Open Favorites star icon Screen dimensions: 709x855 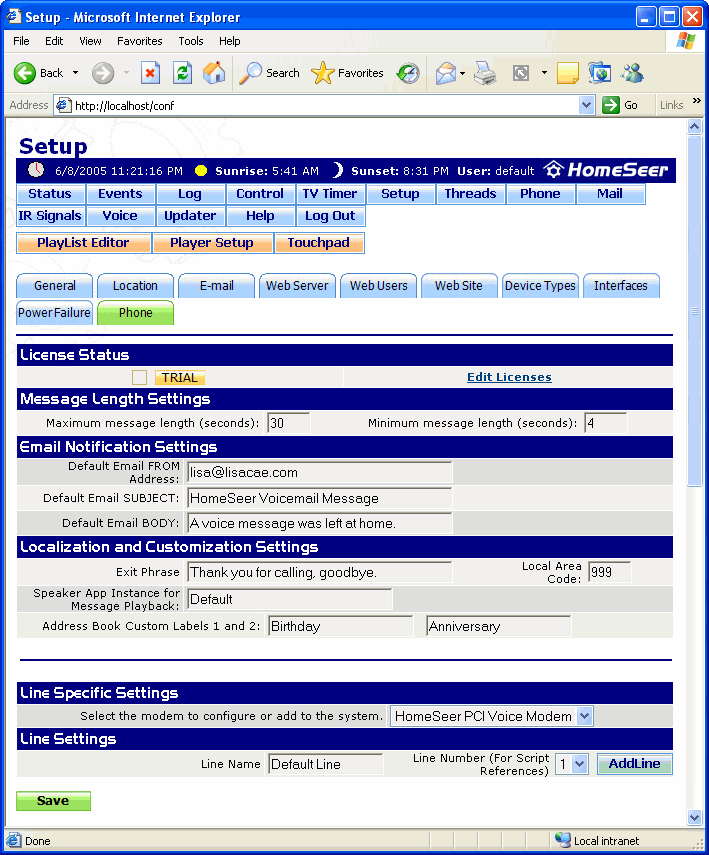pyautogui.click(x=322, y=73)
